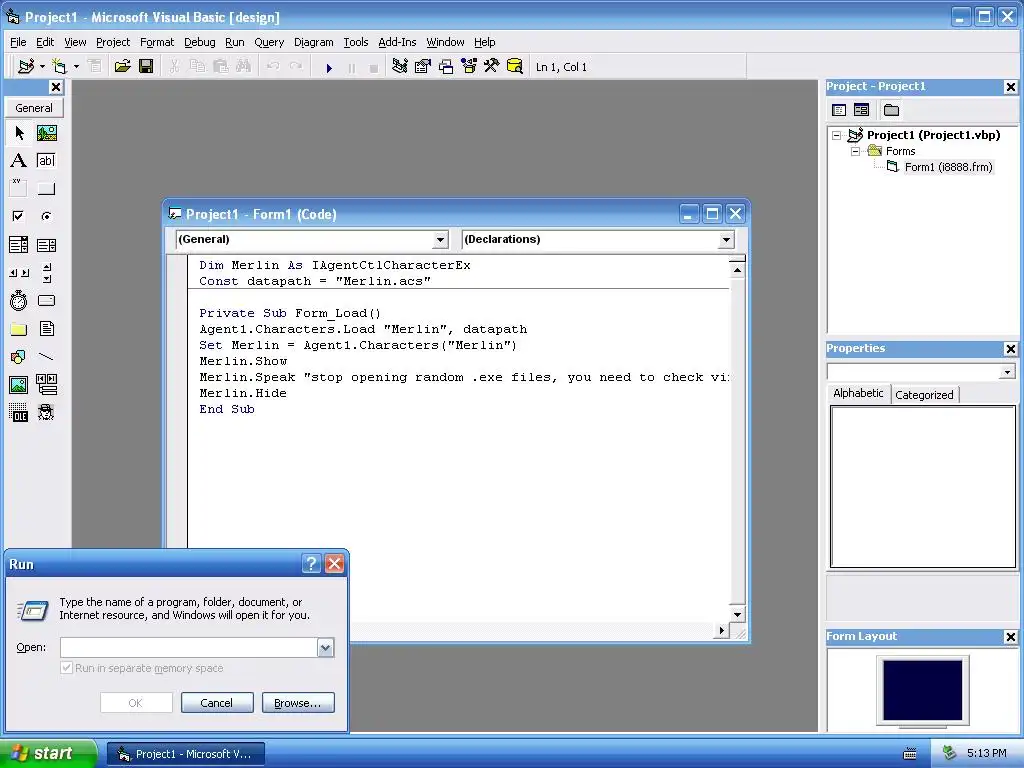
Task: Open Toolbox from the hammer toolbar icon
Action: point(492,67)
